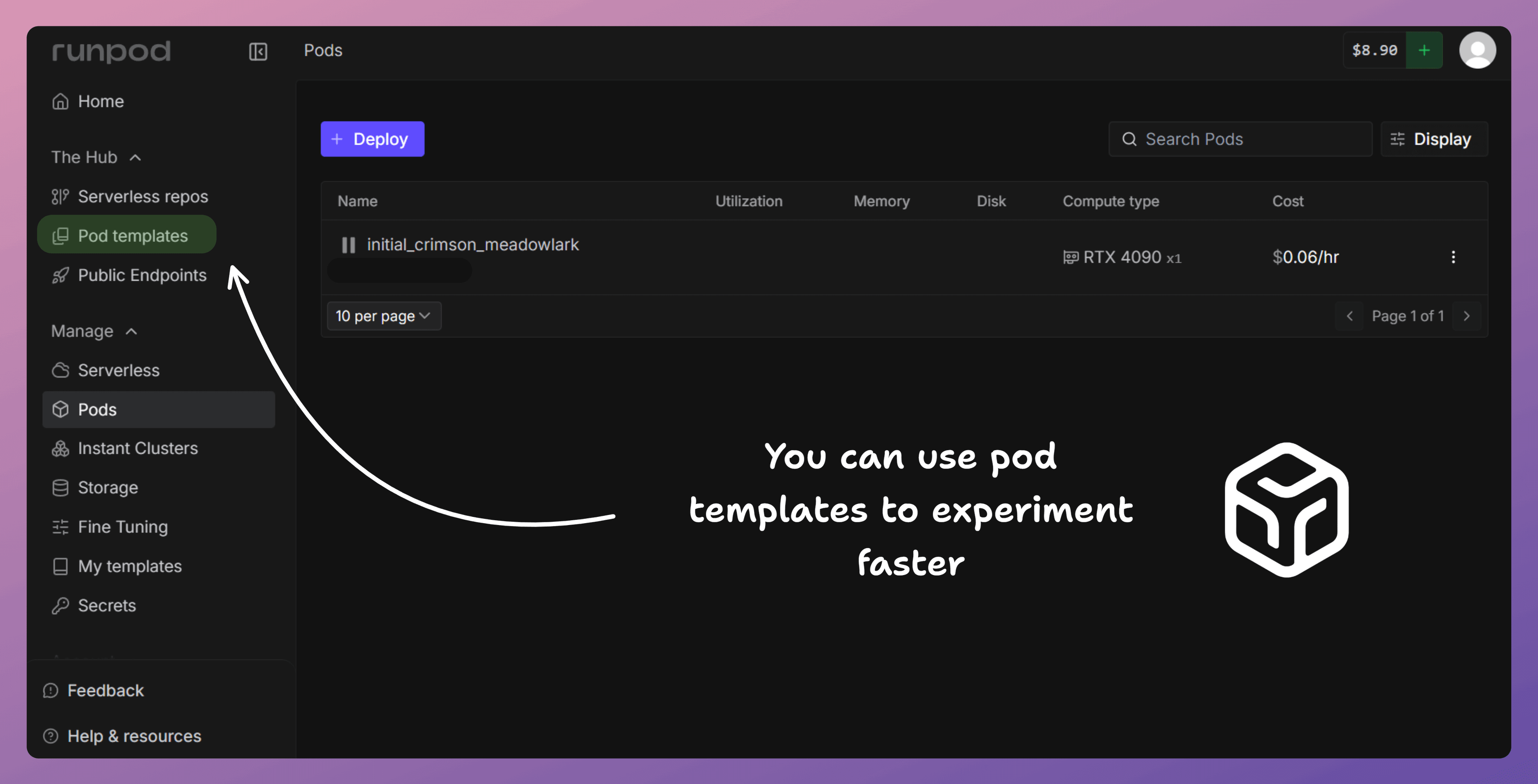The image size is (1538, 784).
Task: Collapse the Manage section
Action: (x=131, y=332)
